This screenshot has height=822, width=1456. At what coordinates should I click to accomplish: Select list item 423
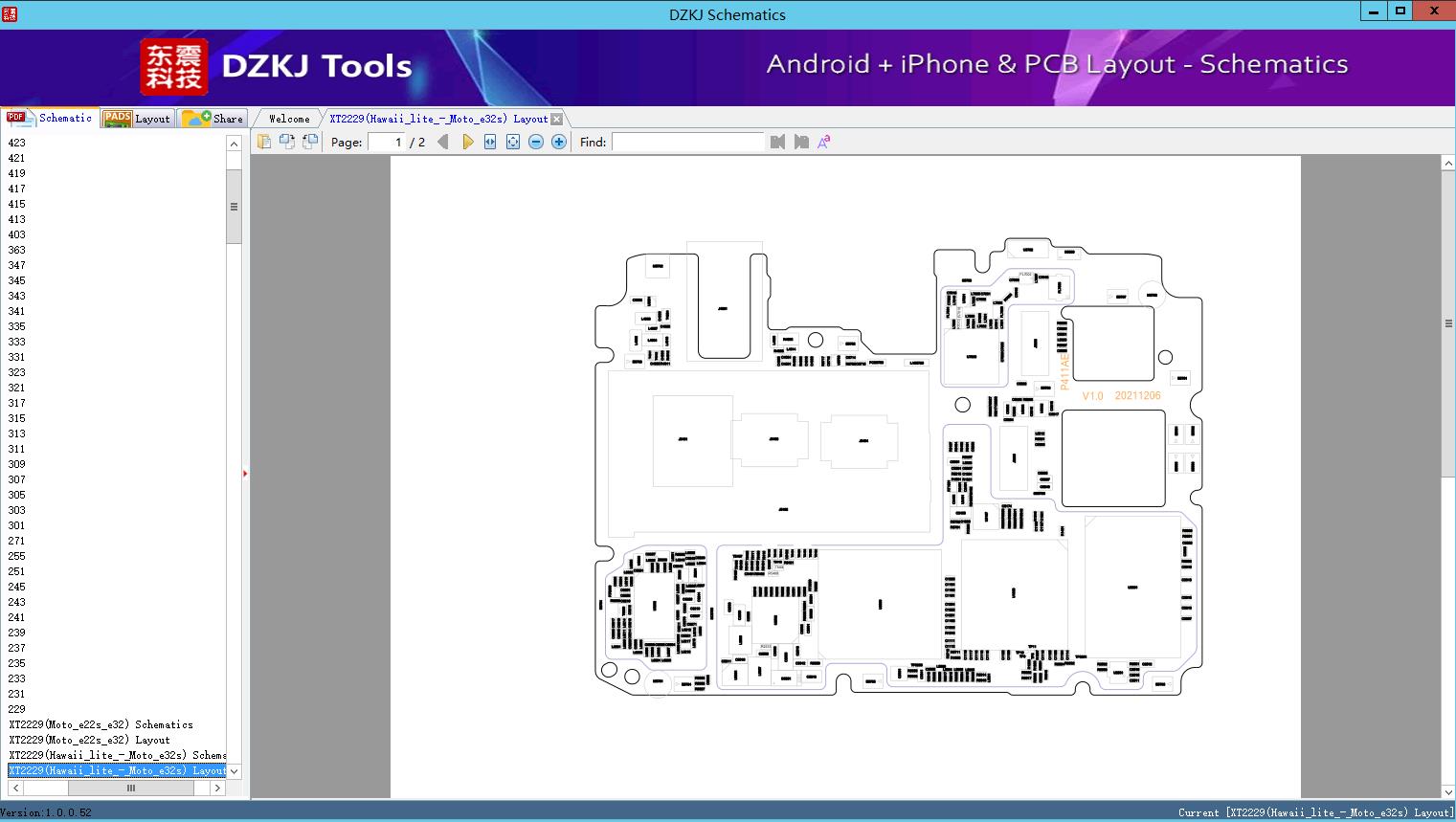click(x=17, y=143)
